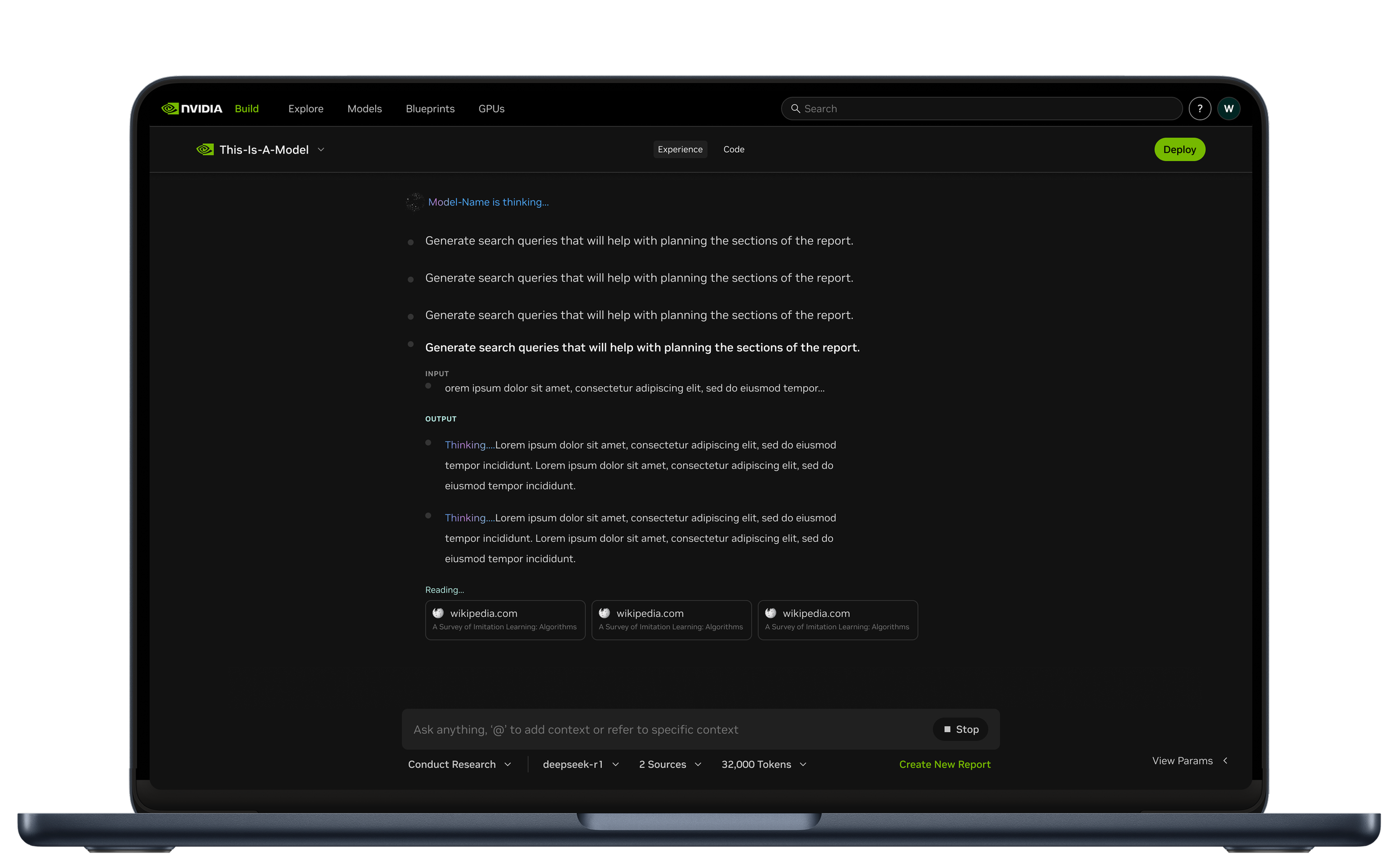This screenshot has width=1400, height=867.
Task: Open the deepseek-r1 model dropdown
Action: tap(580, 765)
